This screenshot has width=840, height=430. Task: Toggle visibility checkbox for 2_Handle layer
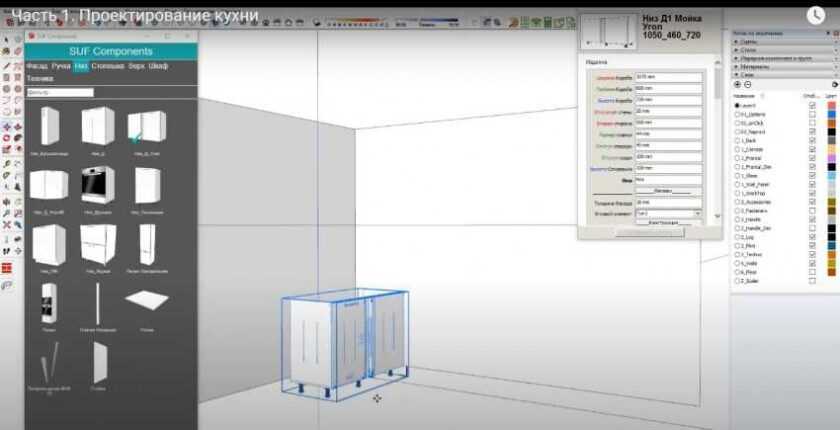pos(812,220)
